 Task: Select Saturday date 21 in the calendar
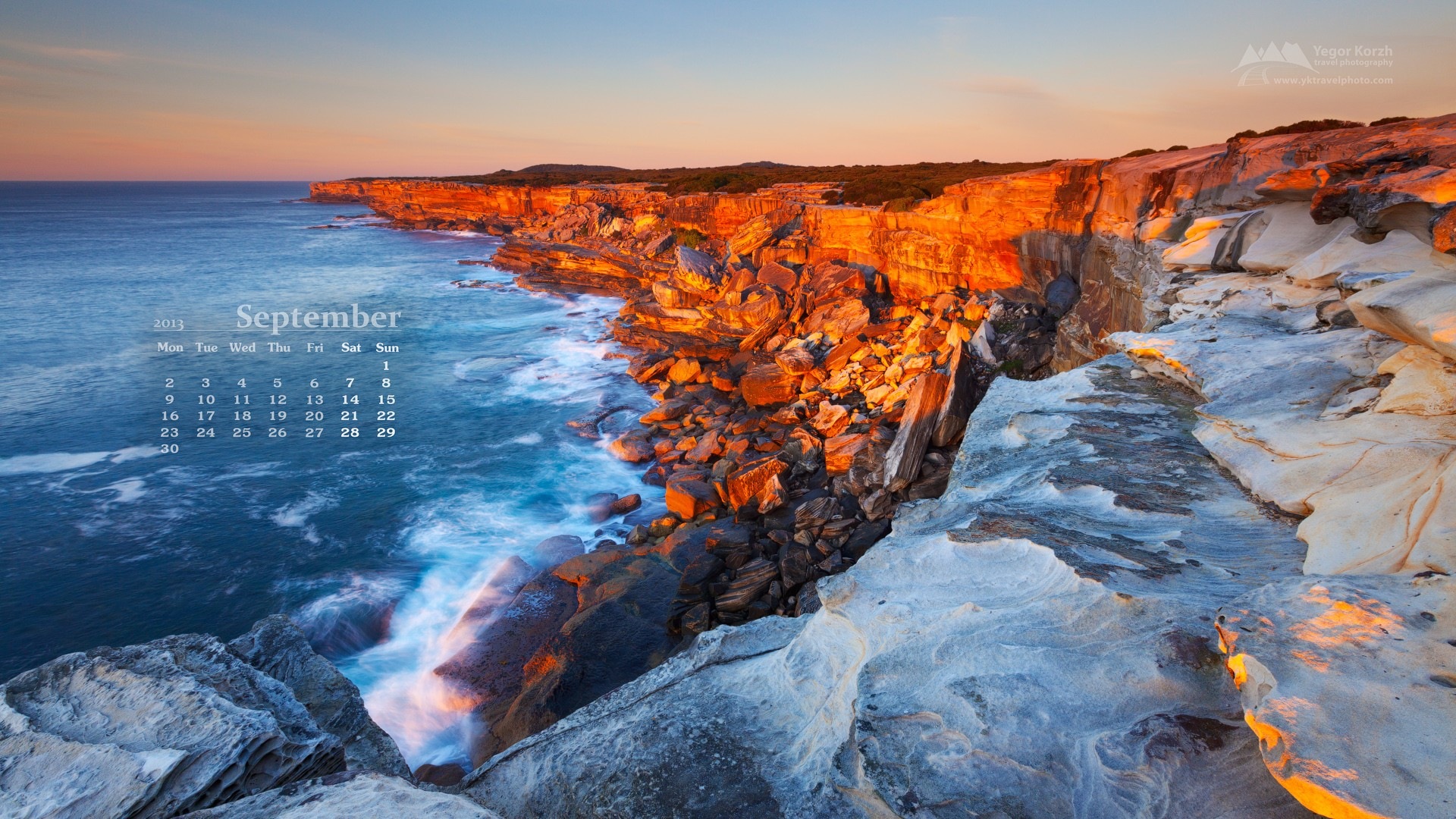350,416
